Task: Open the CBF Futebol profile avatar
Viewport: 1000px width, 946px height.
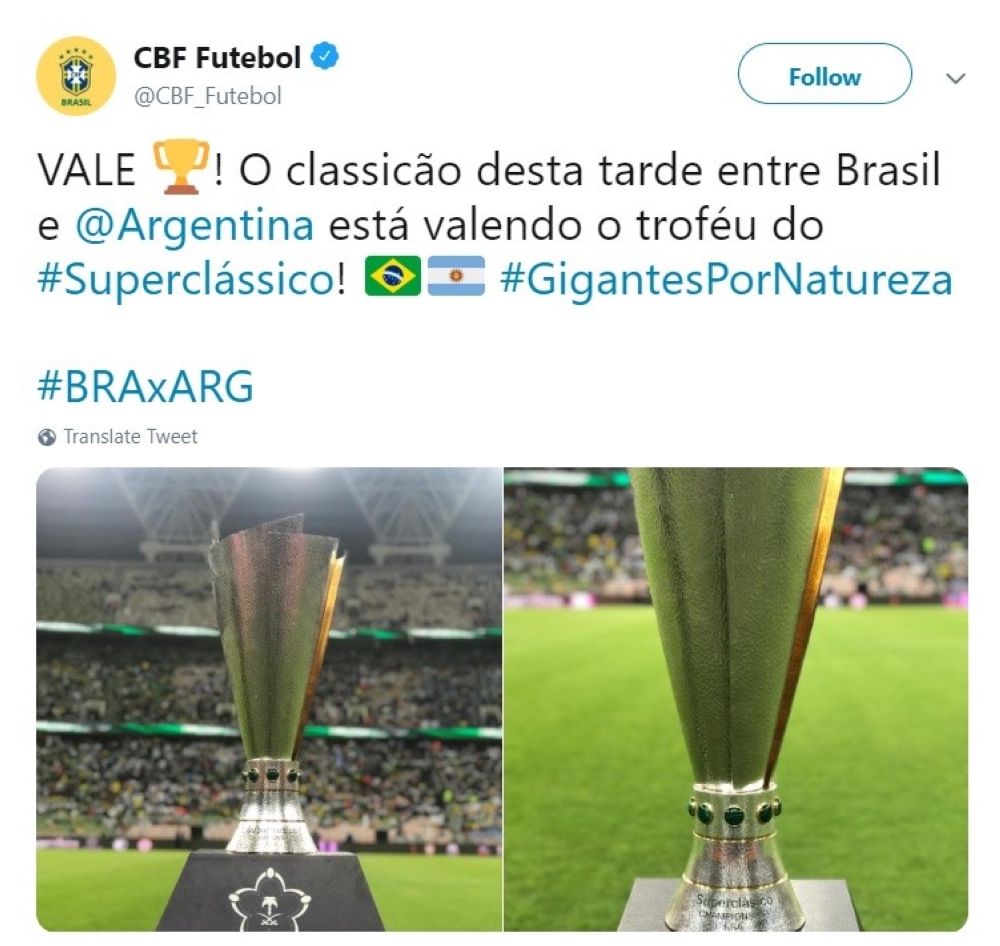Action: pos(76,76)
